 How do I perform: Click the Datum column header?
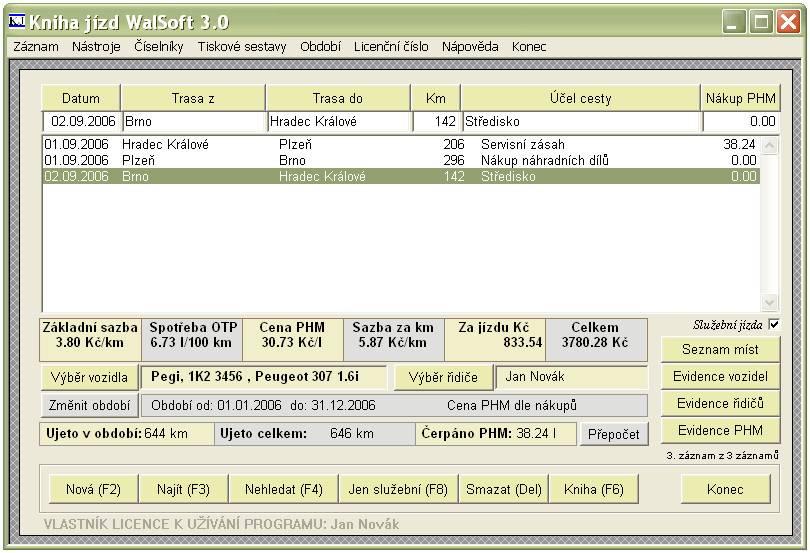(81, 98)
